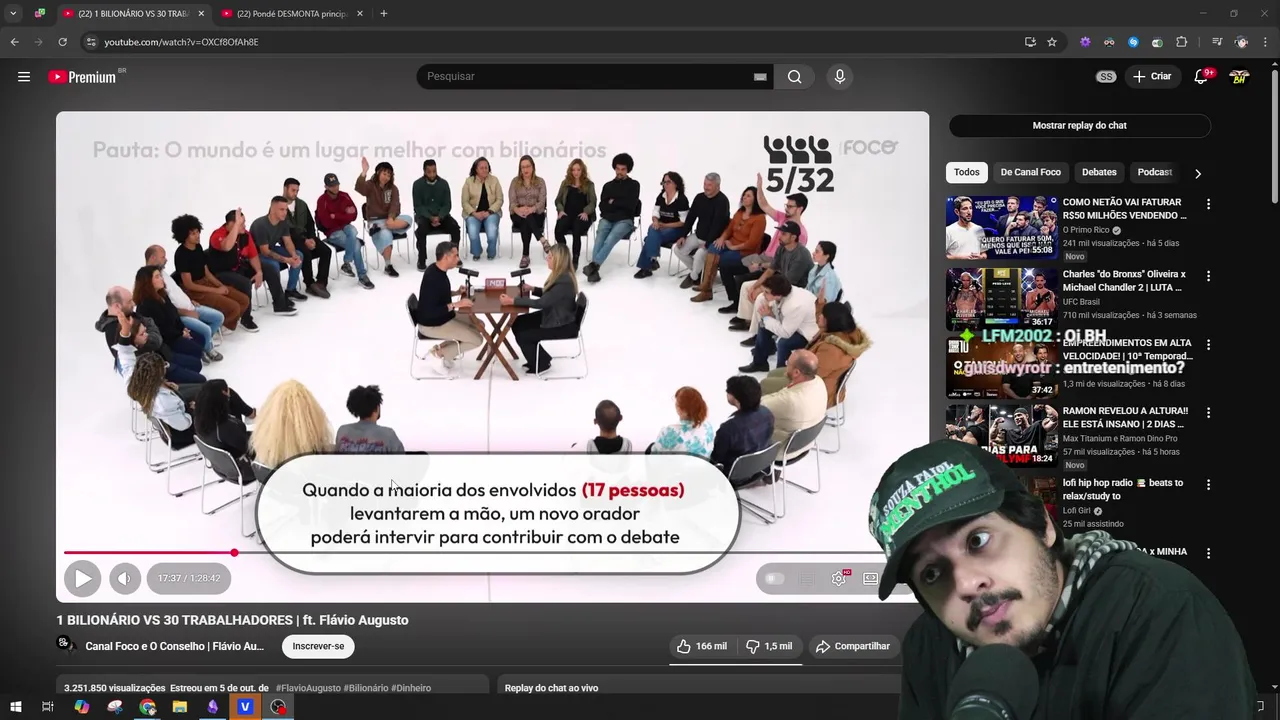Toggle the autoplay switch in the player
Image resolution: width=1280 pixels, height=720 pixels.
click(x=774, y=578)
